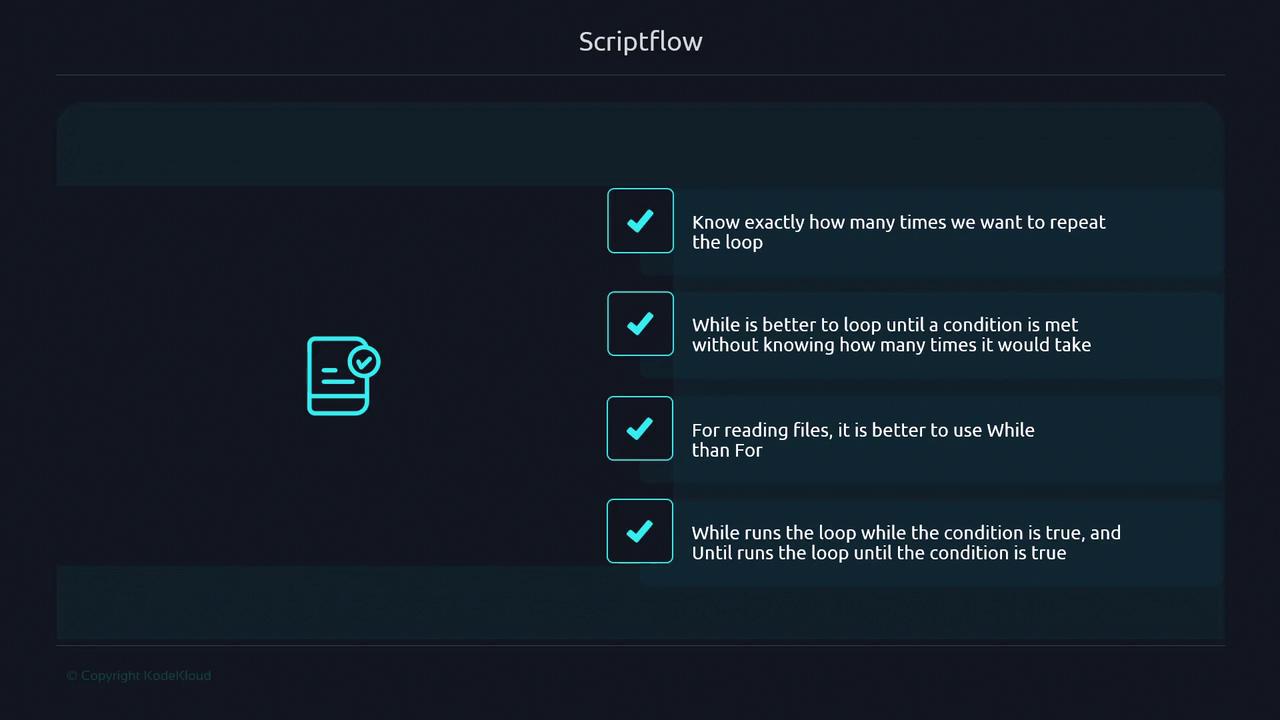The image size is (1280, 720).
Task: Click the line "Until runs the loop until the condition is true"
Action: pos(878,553)
